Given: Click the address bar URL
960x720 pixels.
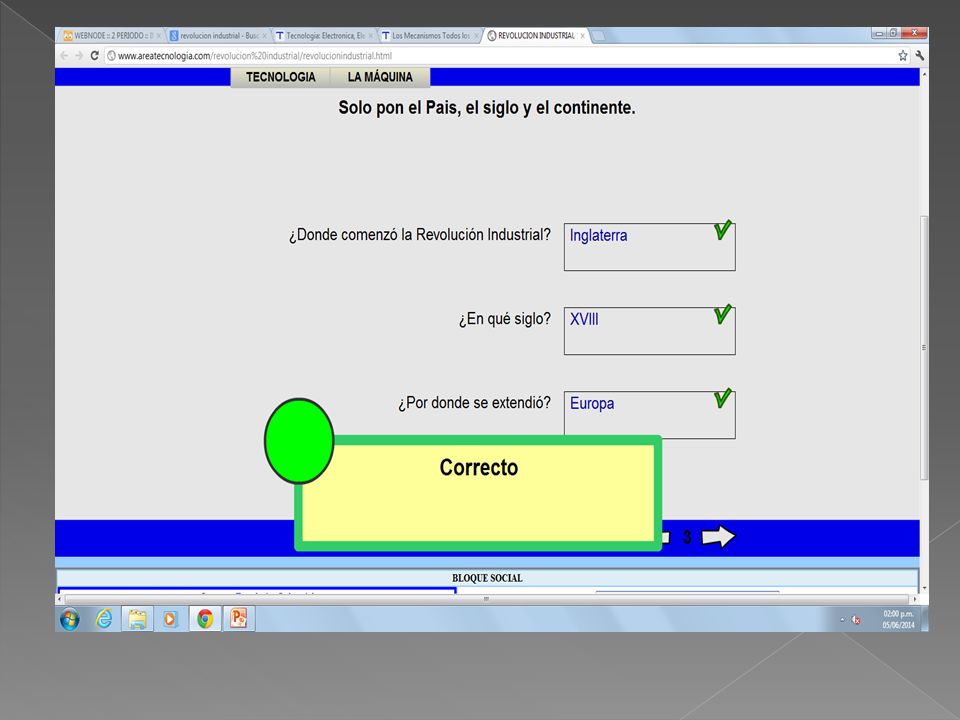Looking at the screenshot, I should 255,56.
